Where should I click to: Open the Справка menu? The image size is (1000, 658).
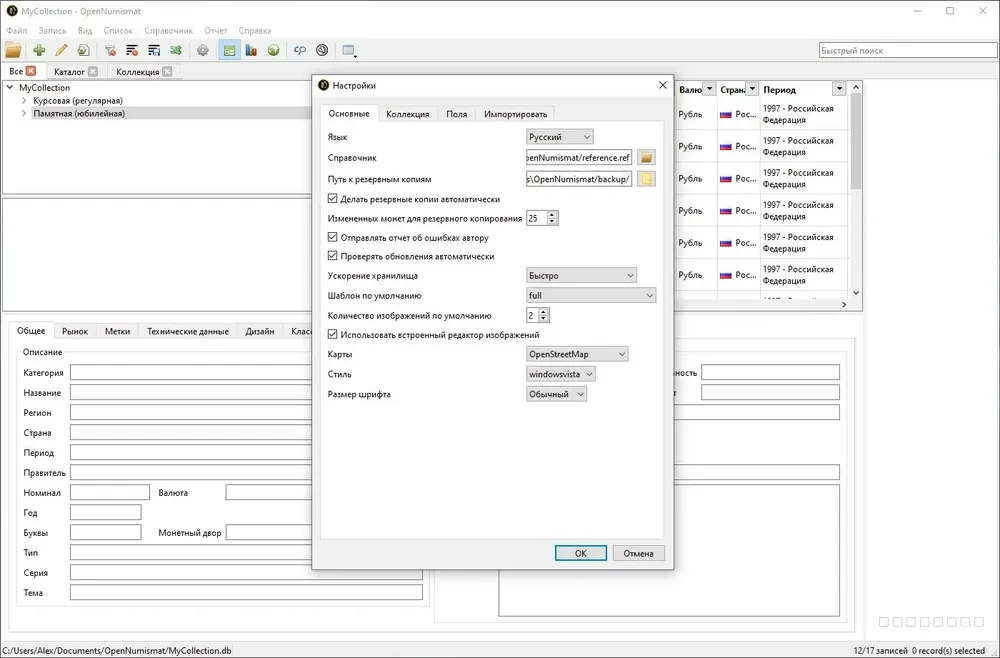(254, 31)
